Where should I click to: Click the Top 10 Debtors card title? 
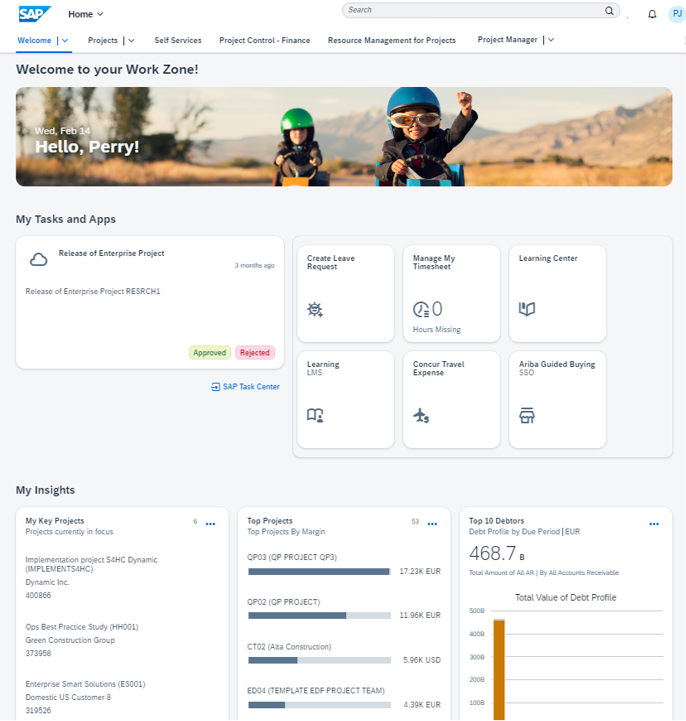(x=497, y=521)
